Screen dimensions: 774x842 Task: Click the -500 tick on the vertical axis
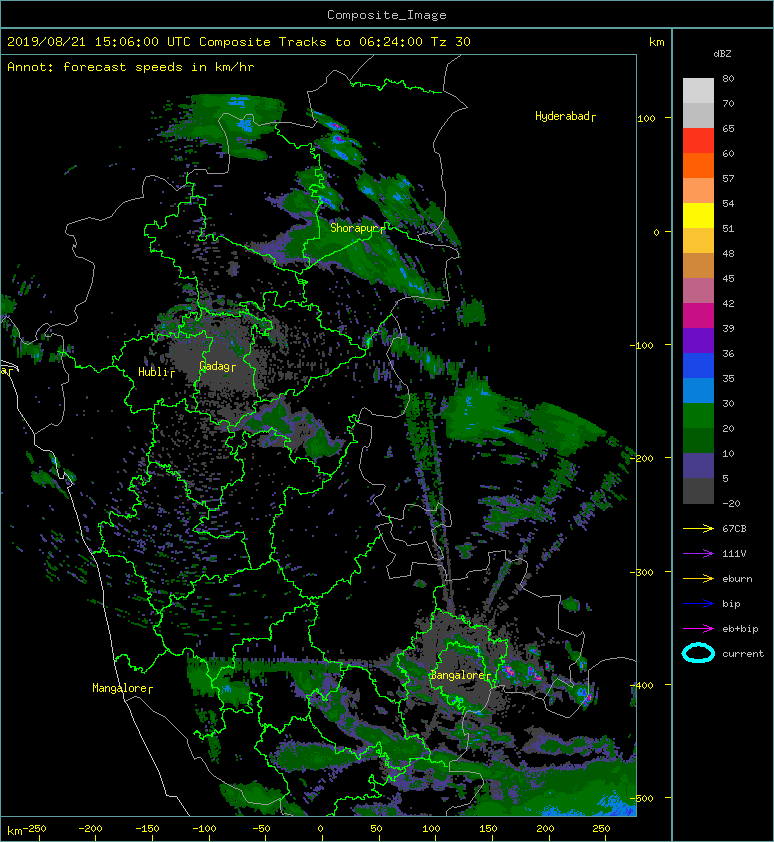pyautogui.click(x=642, y=799)
